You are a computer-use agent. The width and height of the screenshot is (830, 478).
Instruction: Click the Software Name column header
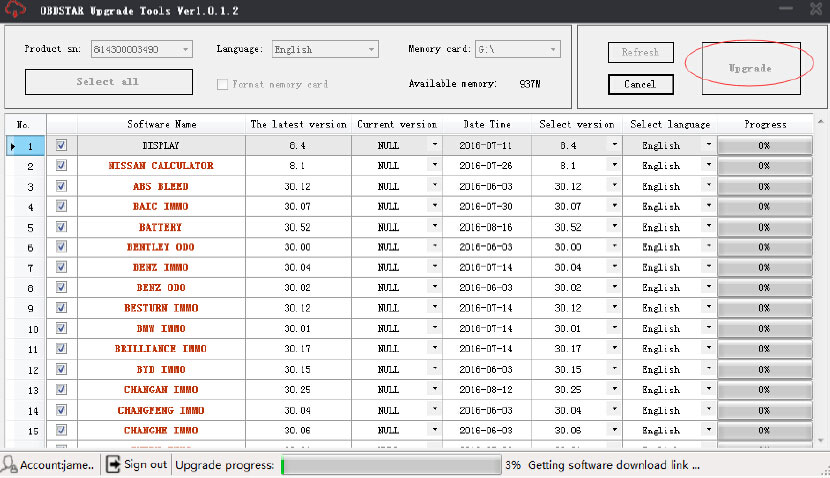161,124
